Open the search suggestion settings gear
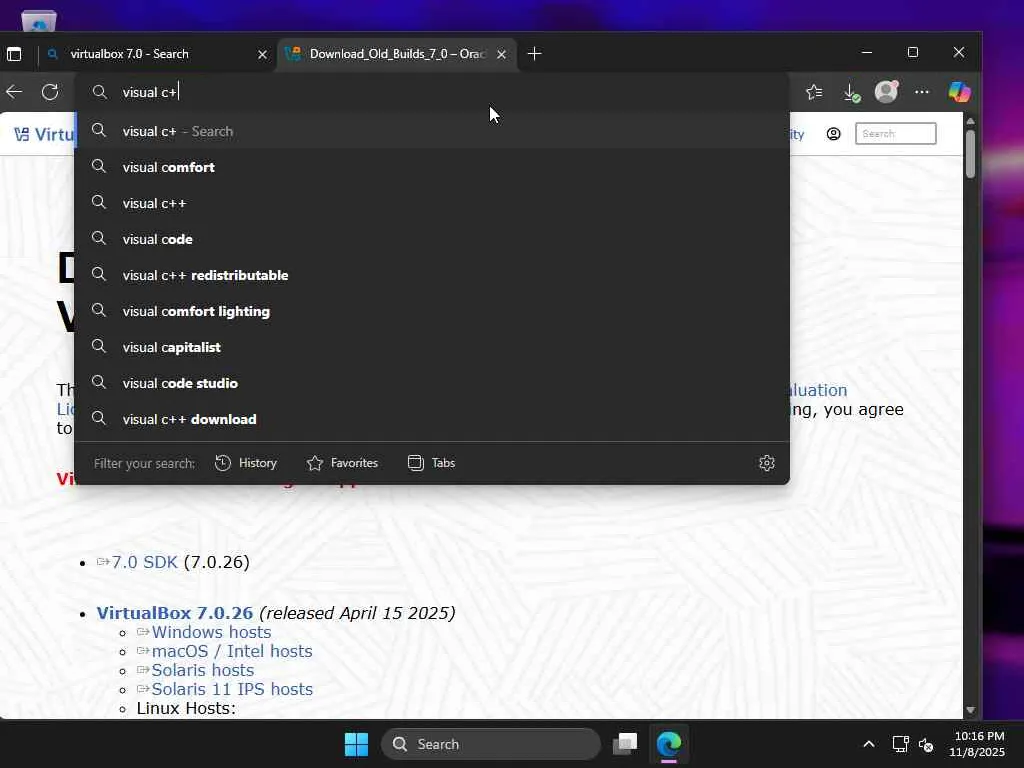 (767, 463)
